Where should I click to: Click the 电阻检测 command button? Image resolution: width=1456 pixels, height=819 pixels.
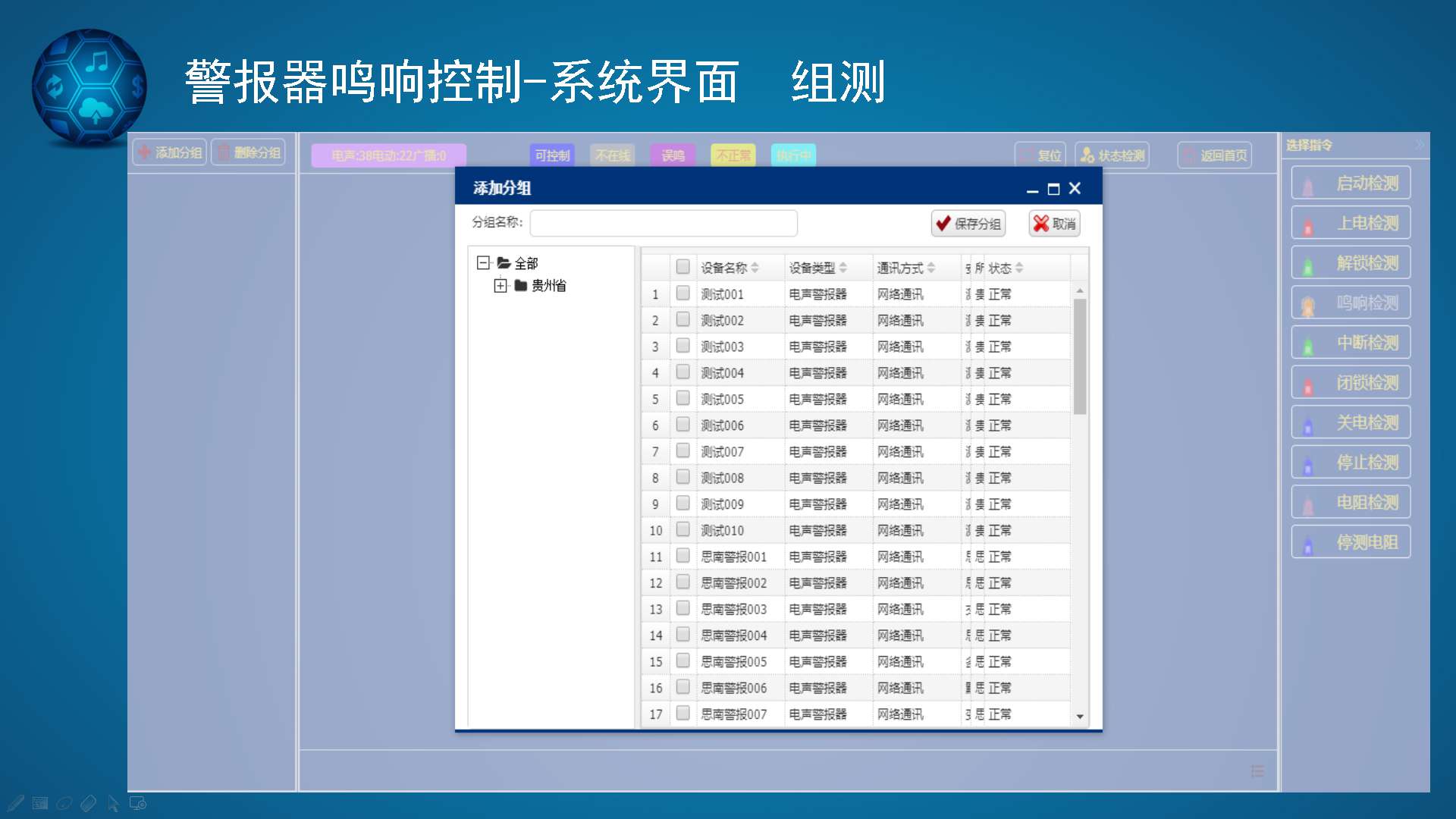point(1351,503)
